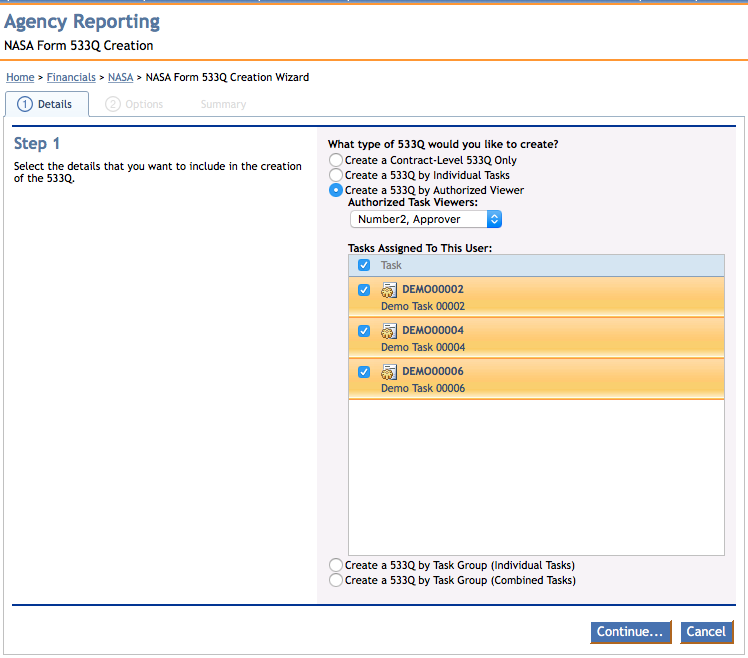Click the DEMO00002 task icon
The image size is (748, 658).
(x=390, y=290)
